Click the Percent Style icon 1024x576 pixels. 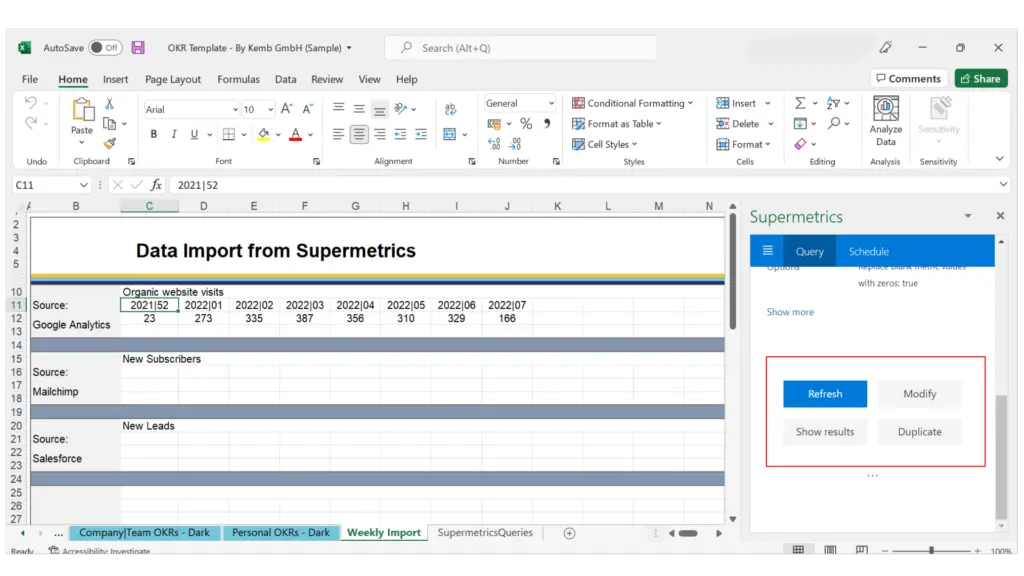(x=526, y=123)
